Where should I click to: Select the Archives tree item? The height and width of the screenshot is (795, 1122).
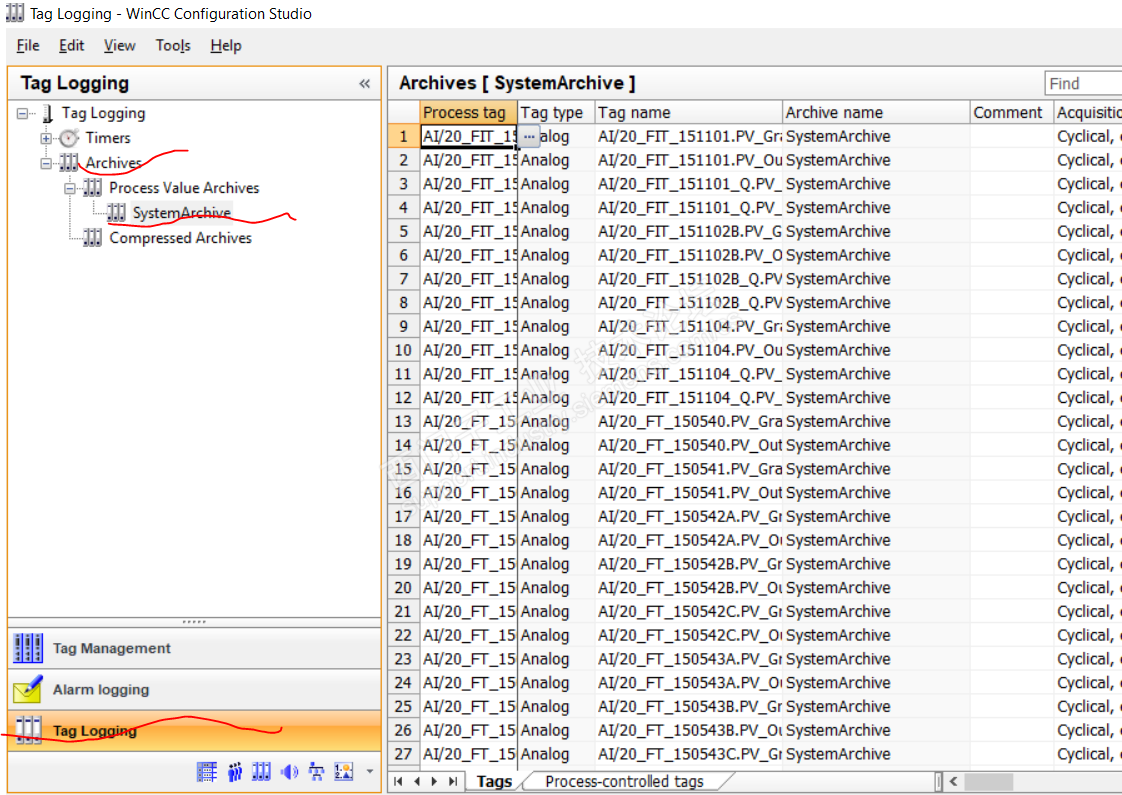[114, 163]
